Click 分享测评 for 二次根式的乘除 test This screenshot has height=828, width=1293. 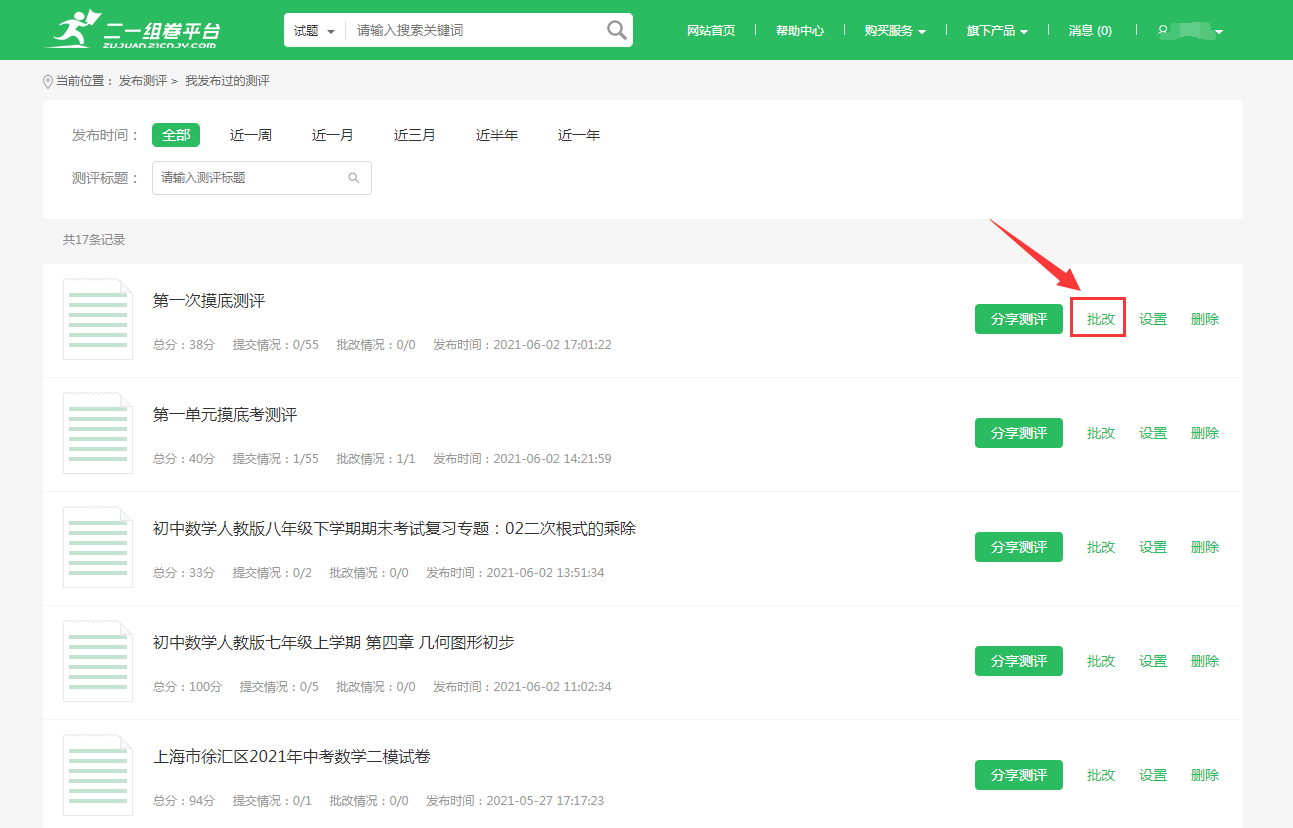point(1019,547)
